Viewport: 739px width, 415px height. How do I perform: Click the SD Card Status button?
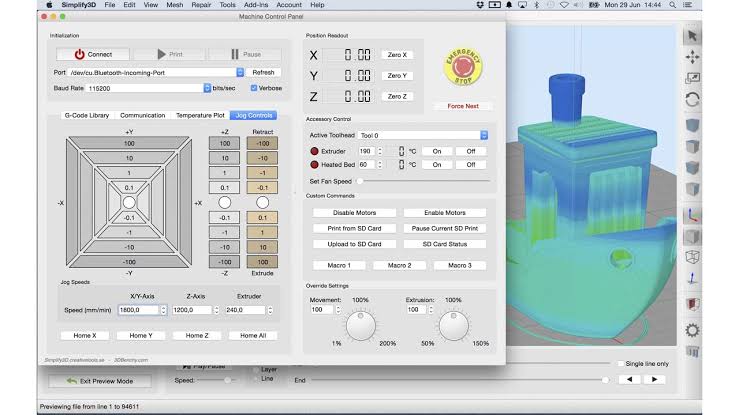click(x=445, y=244)
